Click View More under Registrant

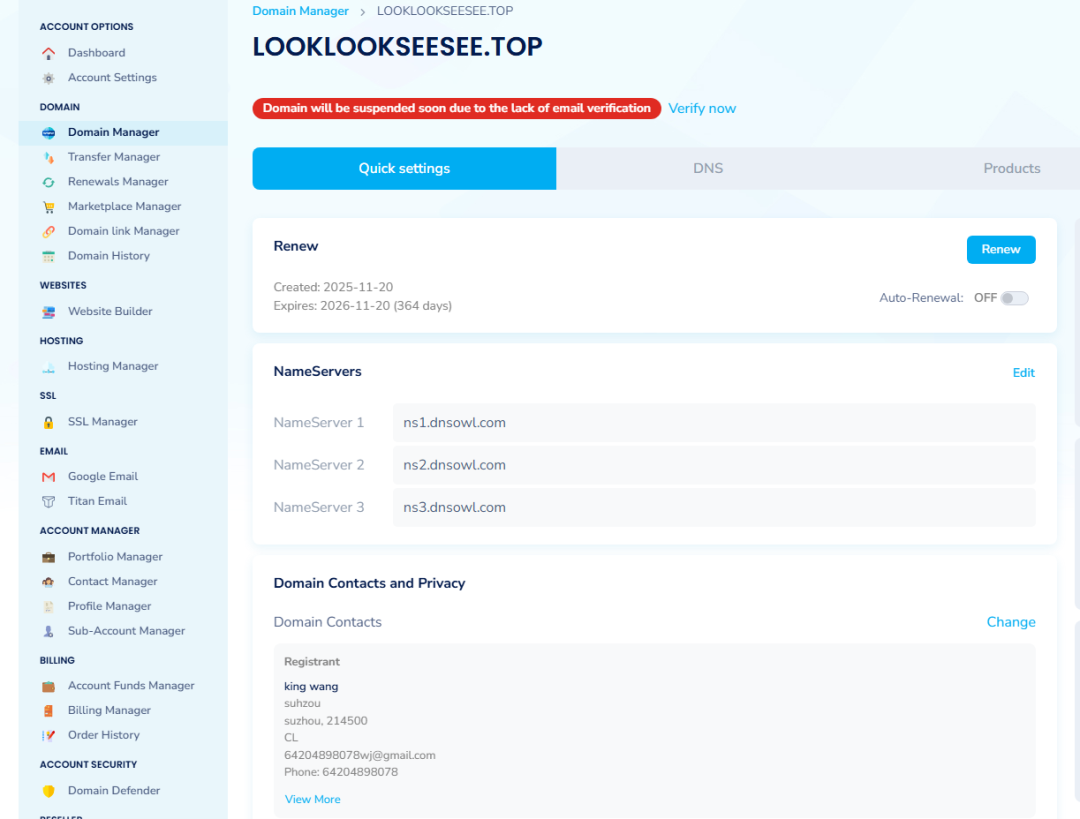point(312,799)
